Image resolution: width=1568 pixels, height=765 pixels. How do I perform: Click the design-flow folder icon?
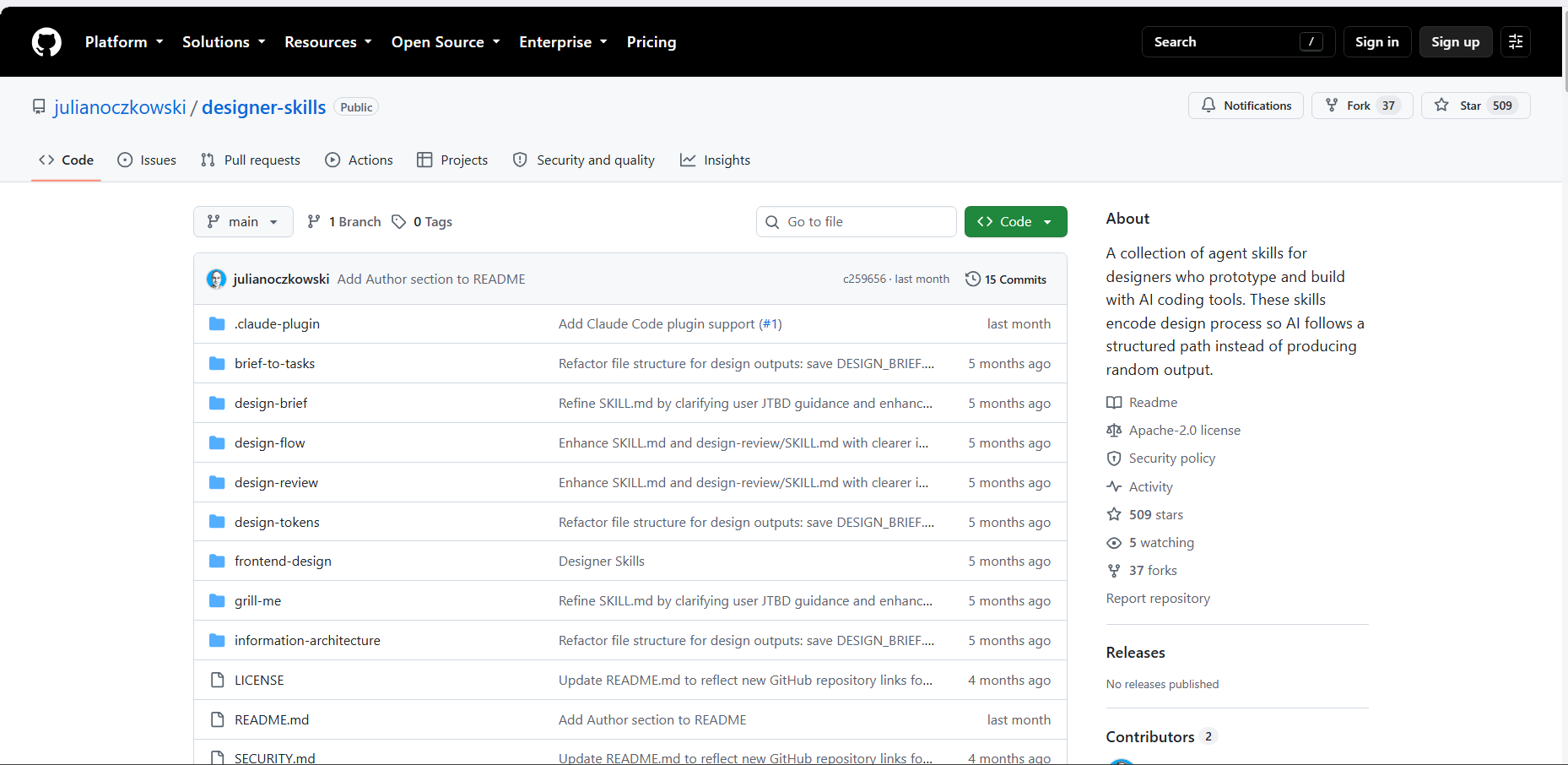217,443
